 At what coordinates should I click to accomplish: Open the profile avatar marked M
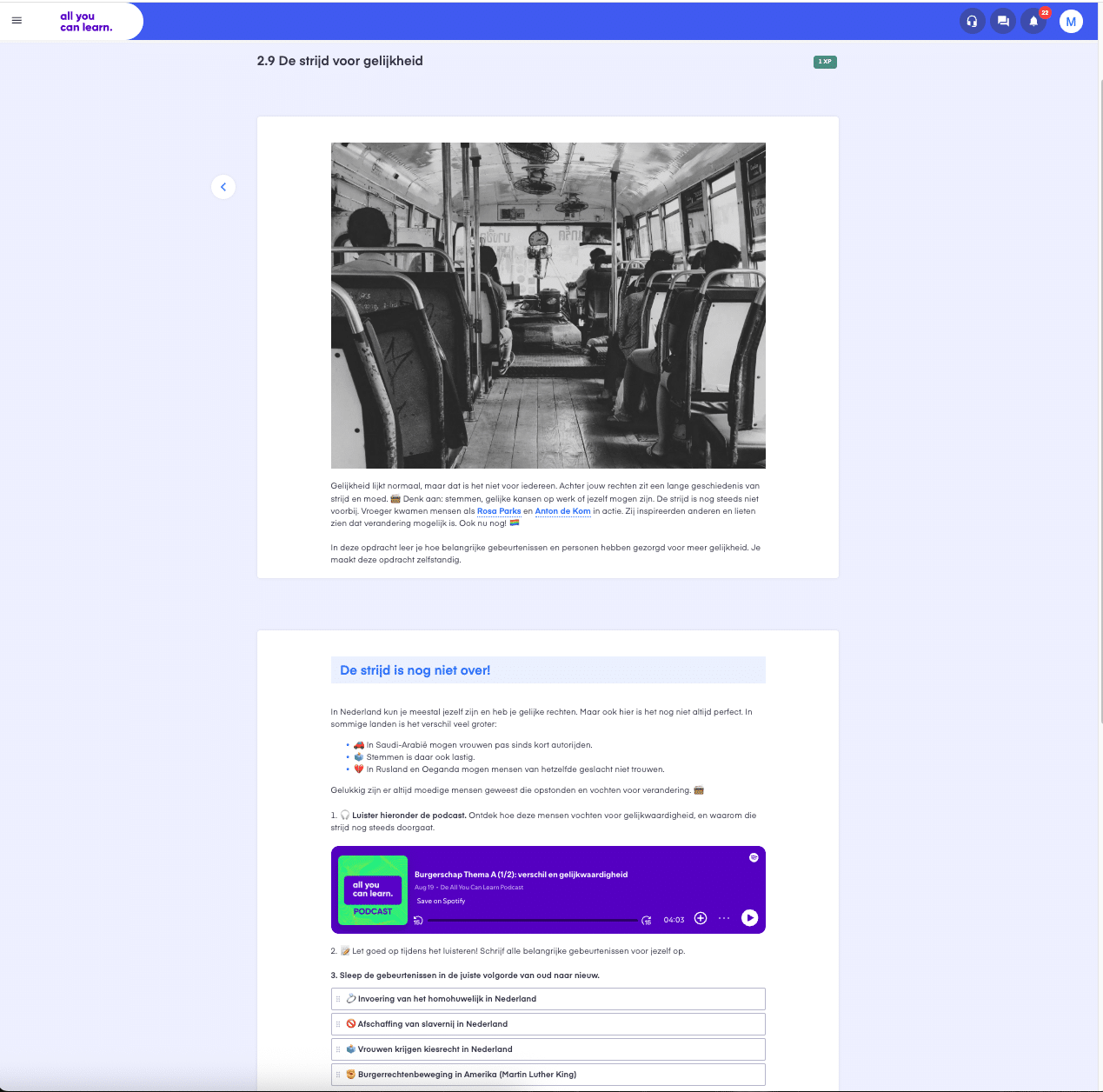tap(1071, 21)
